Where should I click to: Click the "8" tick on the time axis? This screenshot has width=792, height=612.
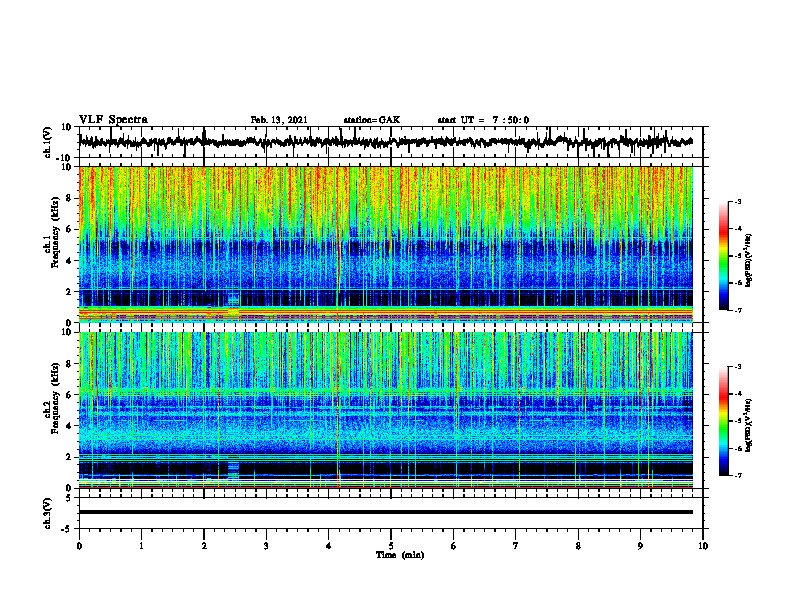pos(578,546)
